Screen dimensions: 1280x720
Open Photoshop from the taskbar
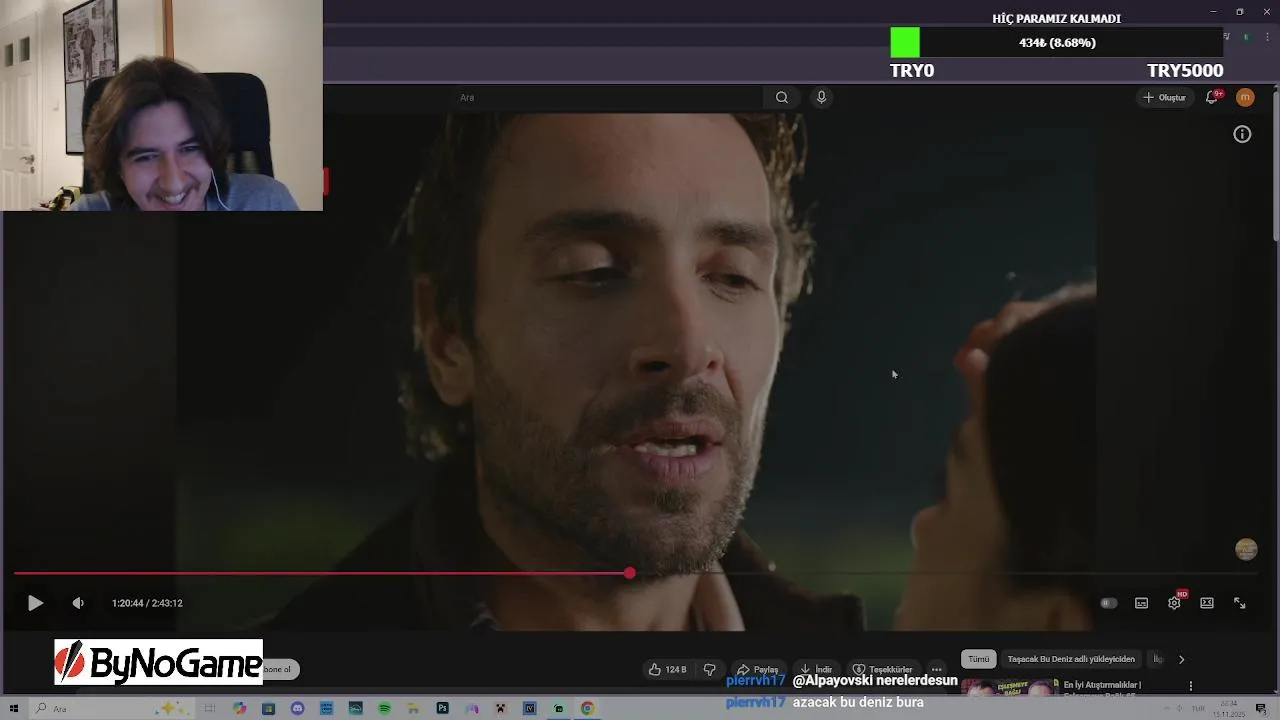(x=442, y=708)
